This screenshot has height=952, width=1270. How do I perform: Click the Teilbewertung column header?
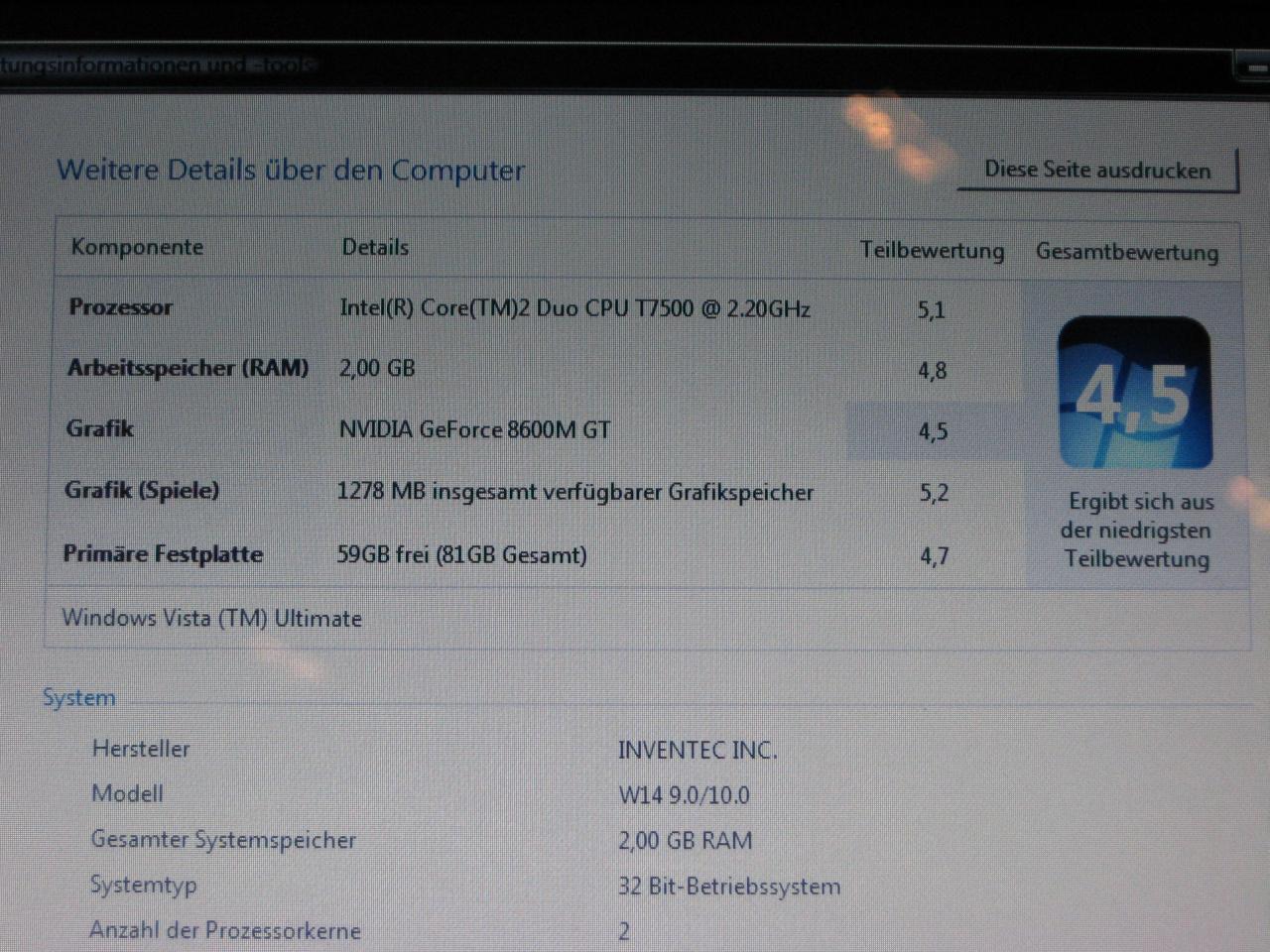click(x=932, y=250)
